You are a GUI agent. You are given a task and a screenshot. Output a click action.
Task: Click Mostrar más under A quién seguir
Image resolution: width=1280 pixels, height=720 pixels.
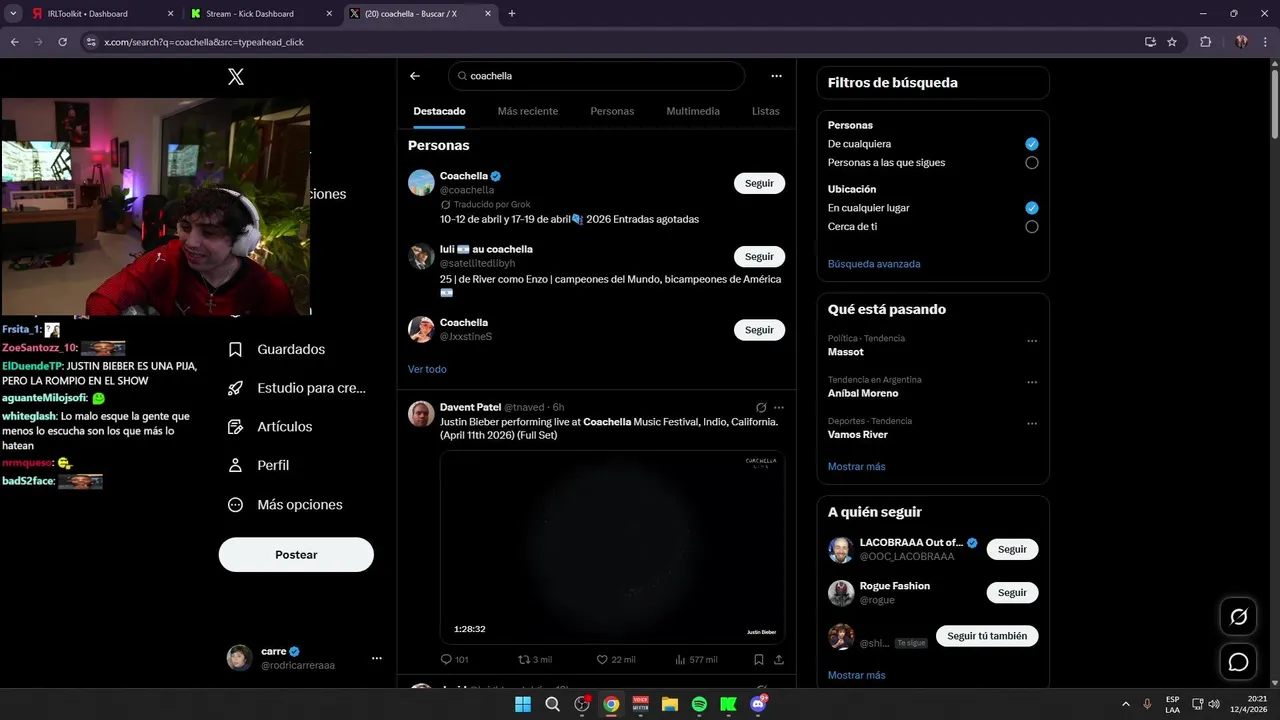click(856, 675)
